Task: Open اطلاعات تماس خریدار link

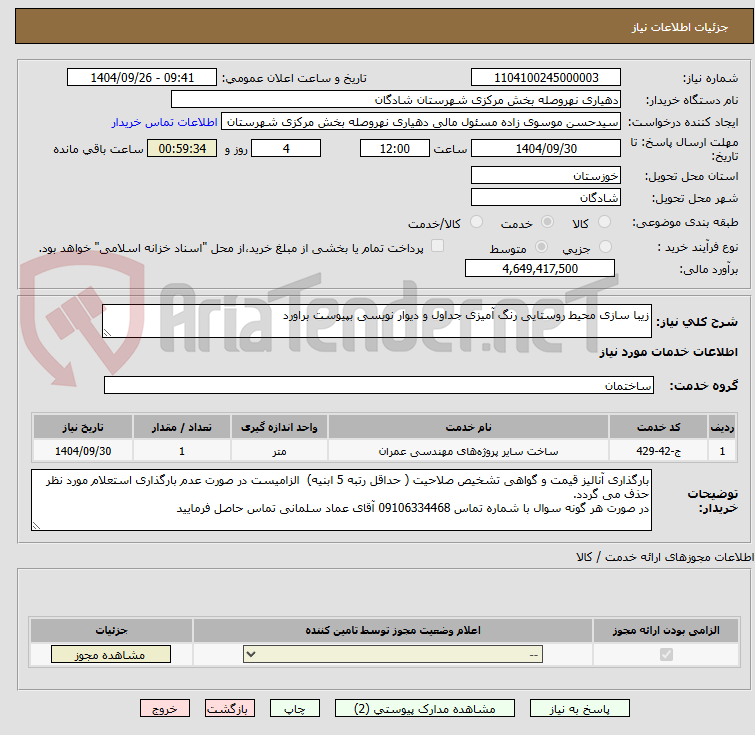Action: click(165, 122)
